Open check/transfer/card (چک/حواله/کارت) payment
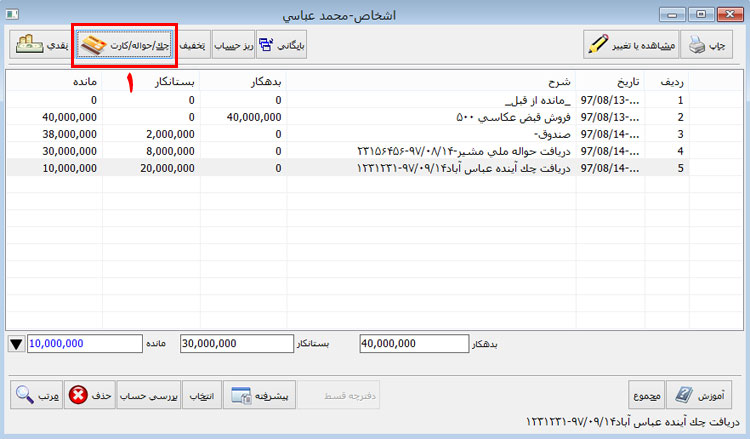The image size is (750, 439). click(126, 45)
